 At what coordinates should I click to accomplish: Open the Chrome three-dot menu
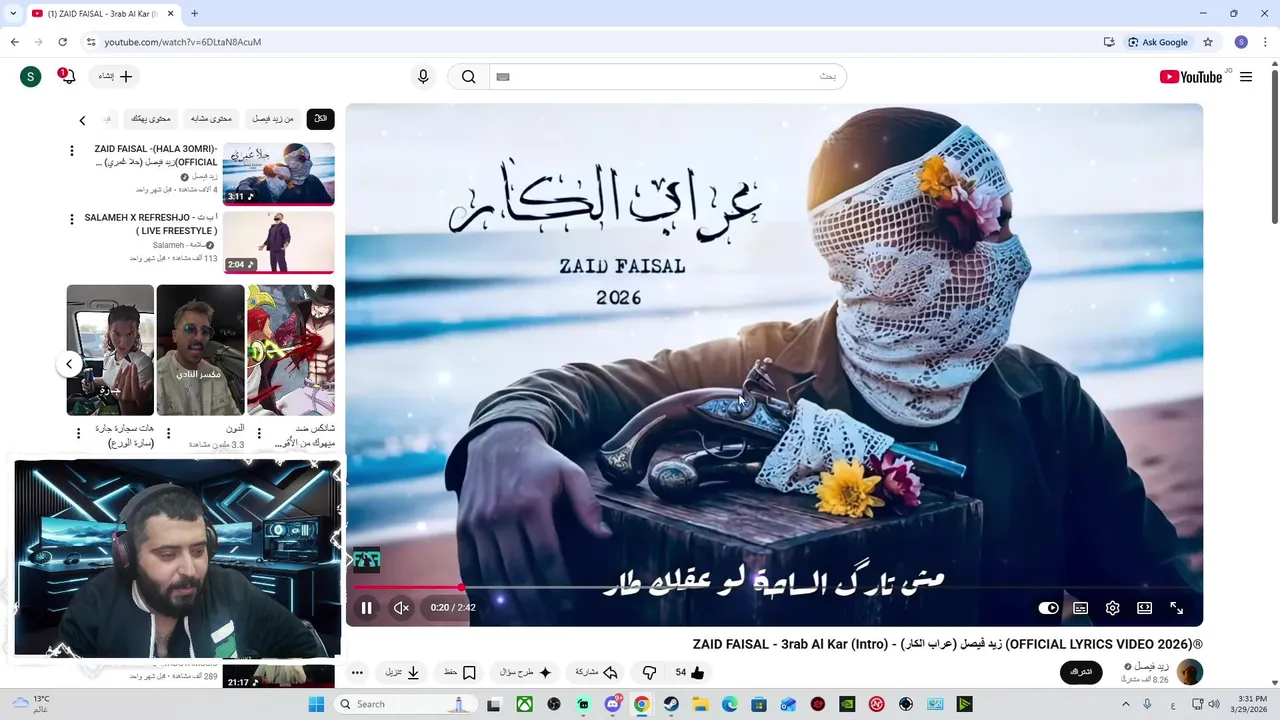[1265, 42]
